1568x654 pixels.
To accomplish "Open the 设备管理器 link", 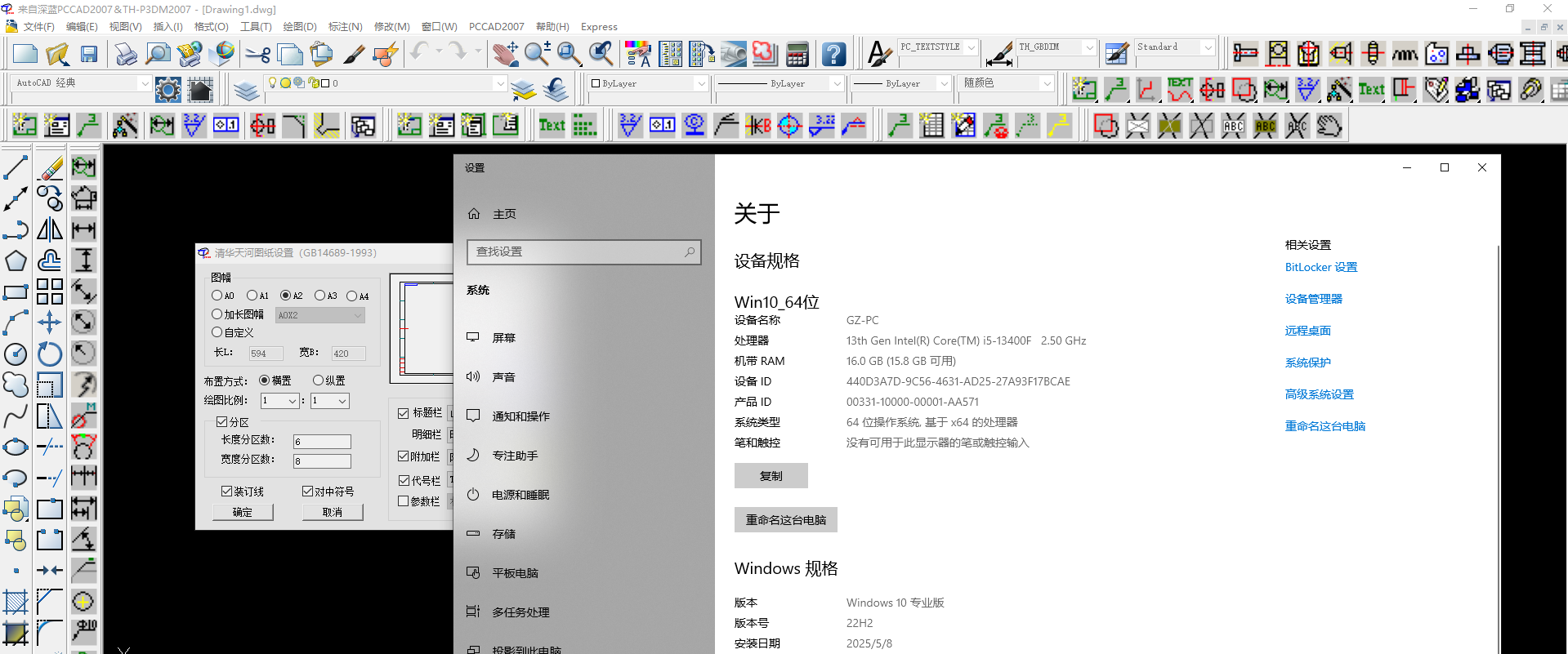I will coord(1313,299).
